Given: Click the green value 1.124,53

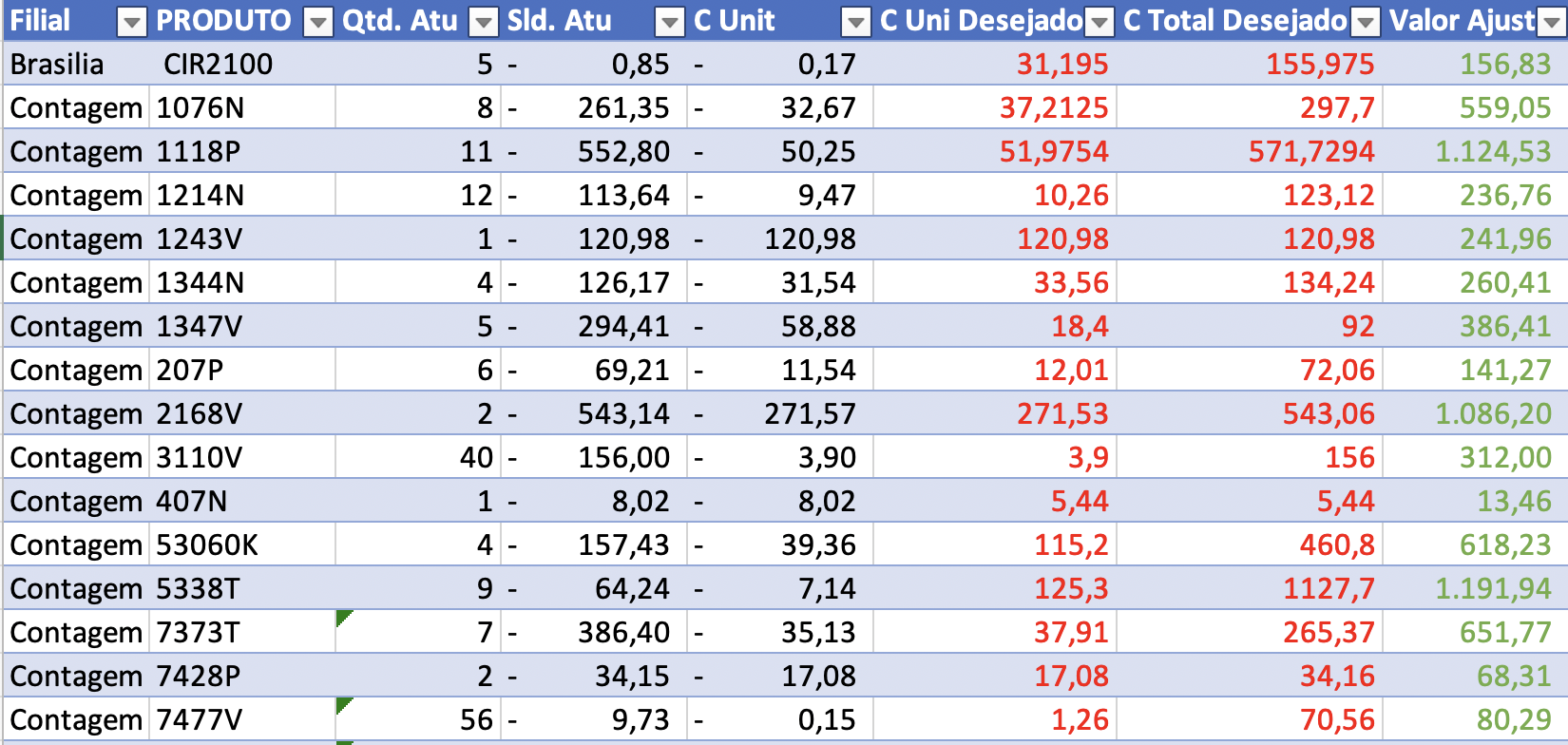Looking at the screenshot, I should [1493, 151].
